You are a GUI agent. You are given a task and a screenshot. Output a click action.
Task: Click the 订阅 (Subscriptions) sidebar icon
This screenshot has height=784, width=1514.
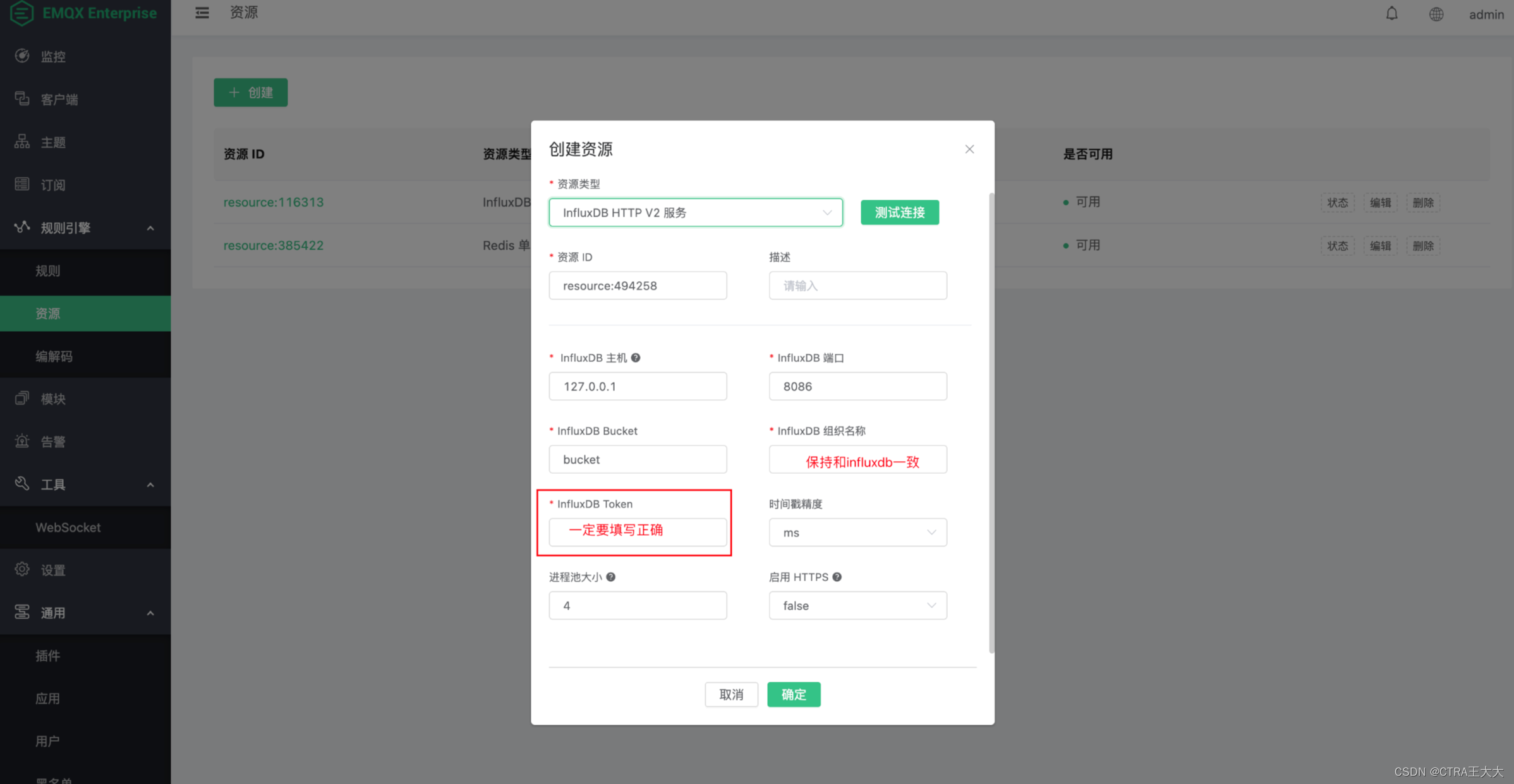coord(21,184)
